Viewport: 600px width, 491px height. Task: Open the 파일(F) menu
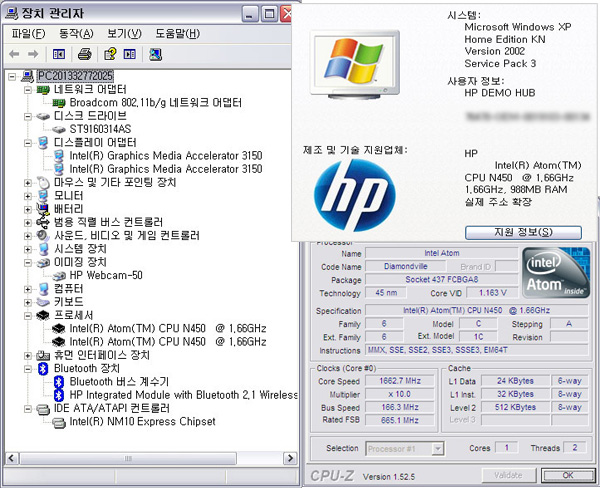28,34
